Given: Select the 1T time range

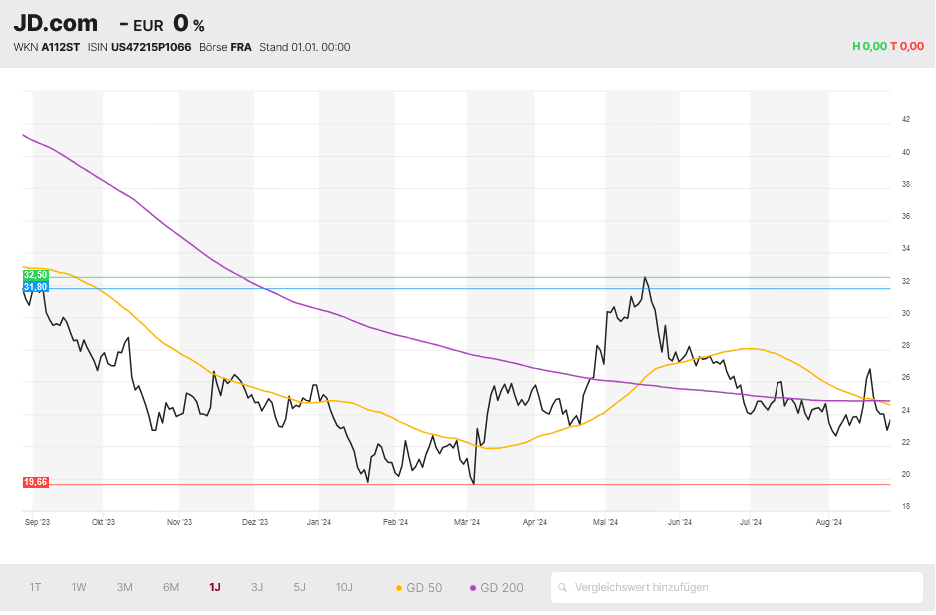Looking at the screenshot, I should point(35,587).
